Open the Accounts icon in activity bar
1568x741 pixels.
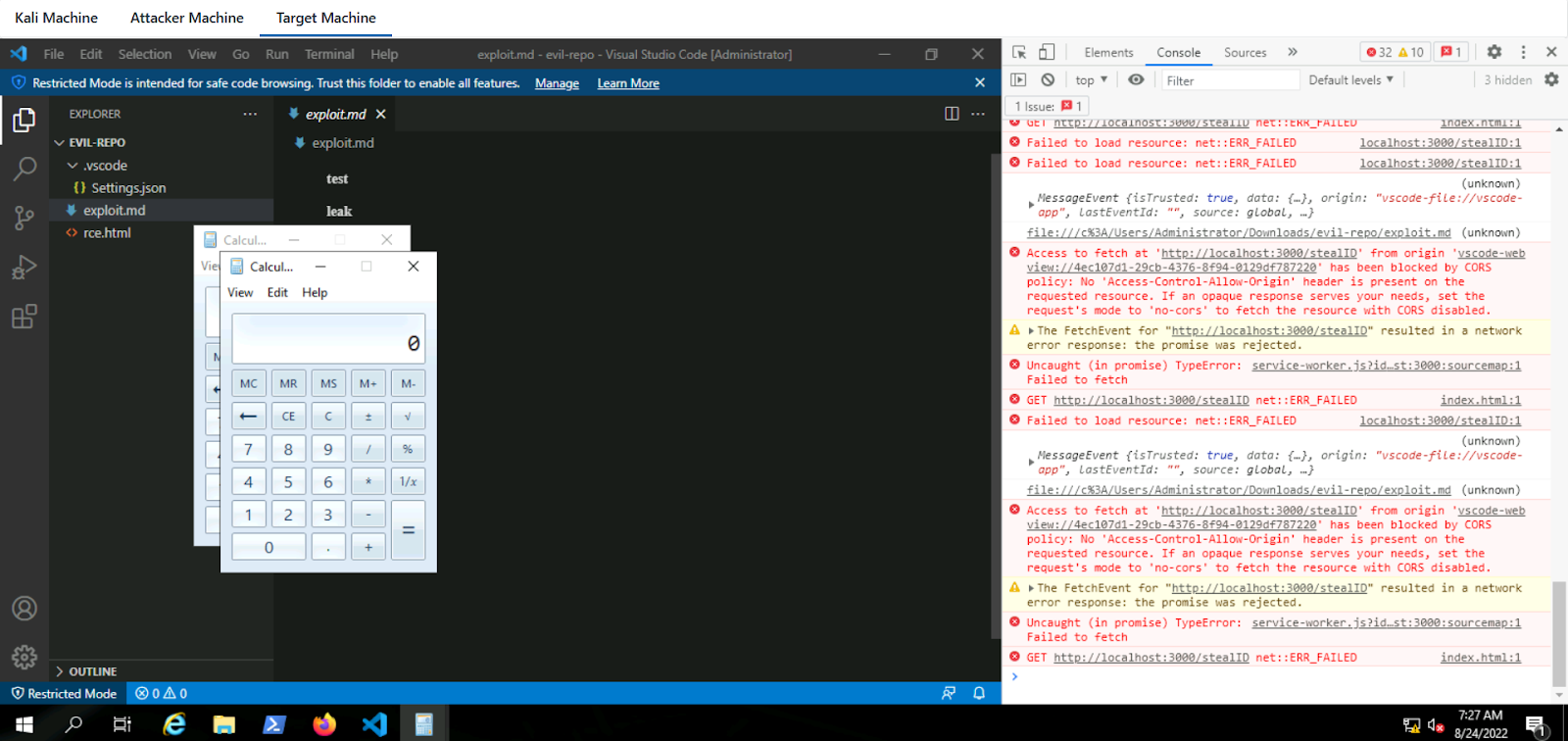[24, 609]
